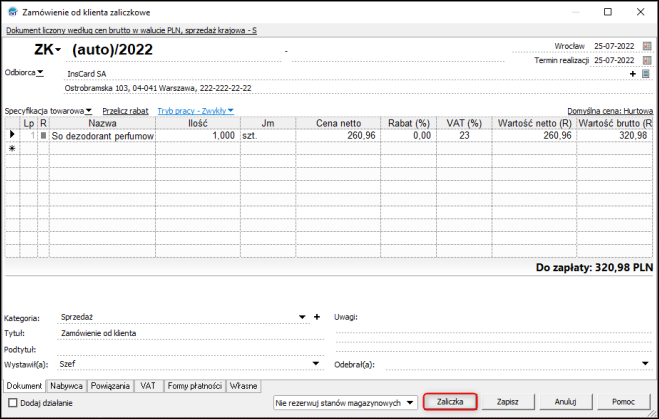Screen dimensions: 659x419
Task: Click Wartość netto (R) column header
Action: (534, 124)
